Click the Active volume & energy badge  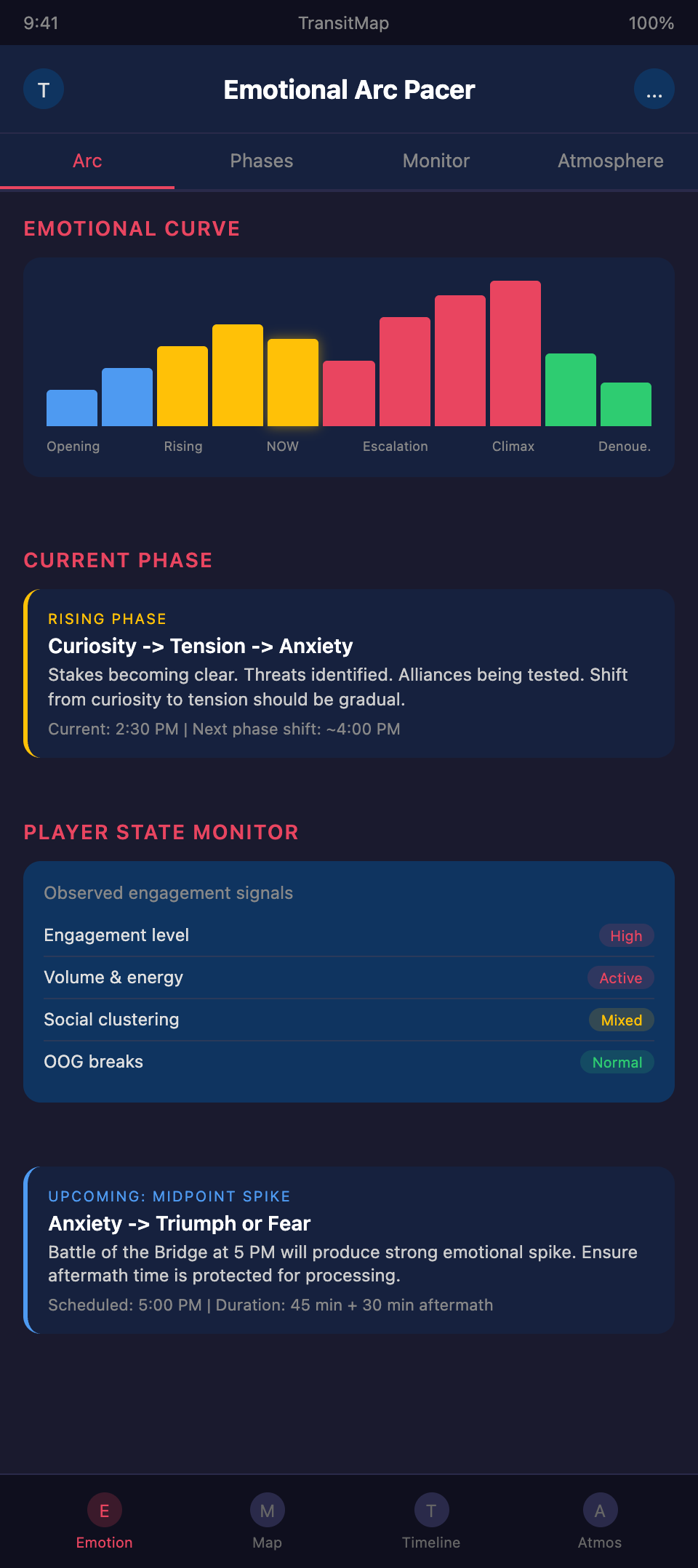[x=620, y=978]
